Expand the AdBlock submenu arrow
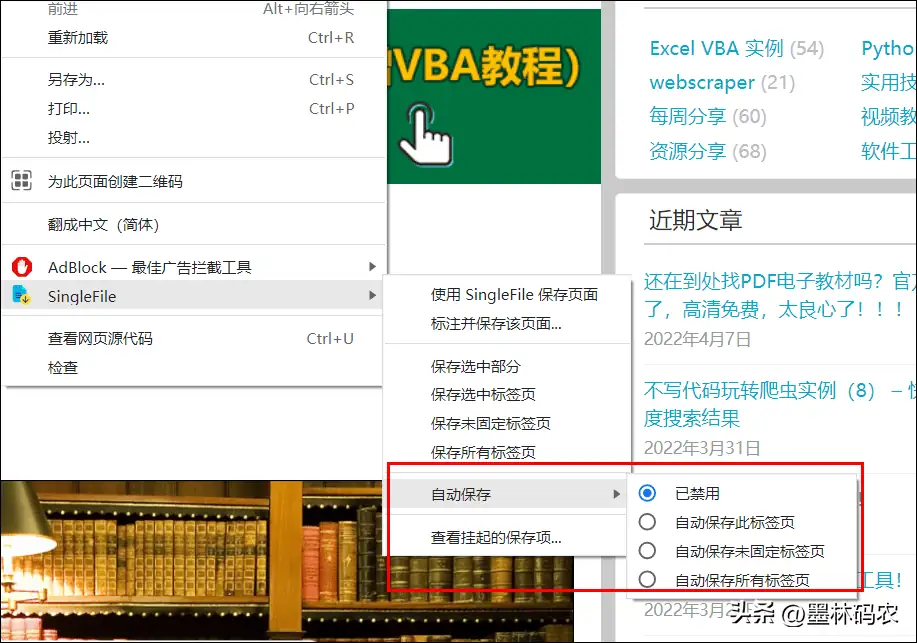The height and width of the screenshot is (643, 917). tap(373, 267)
